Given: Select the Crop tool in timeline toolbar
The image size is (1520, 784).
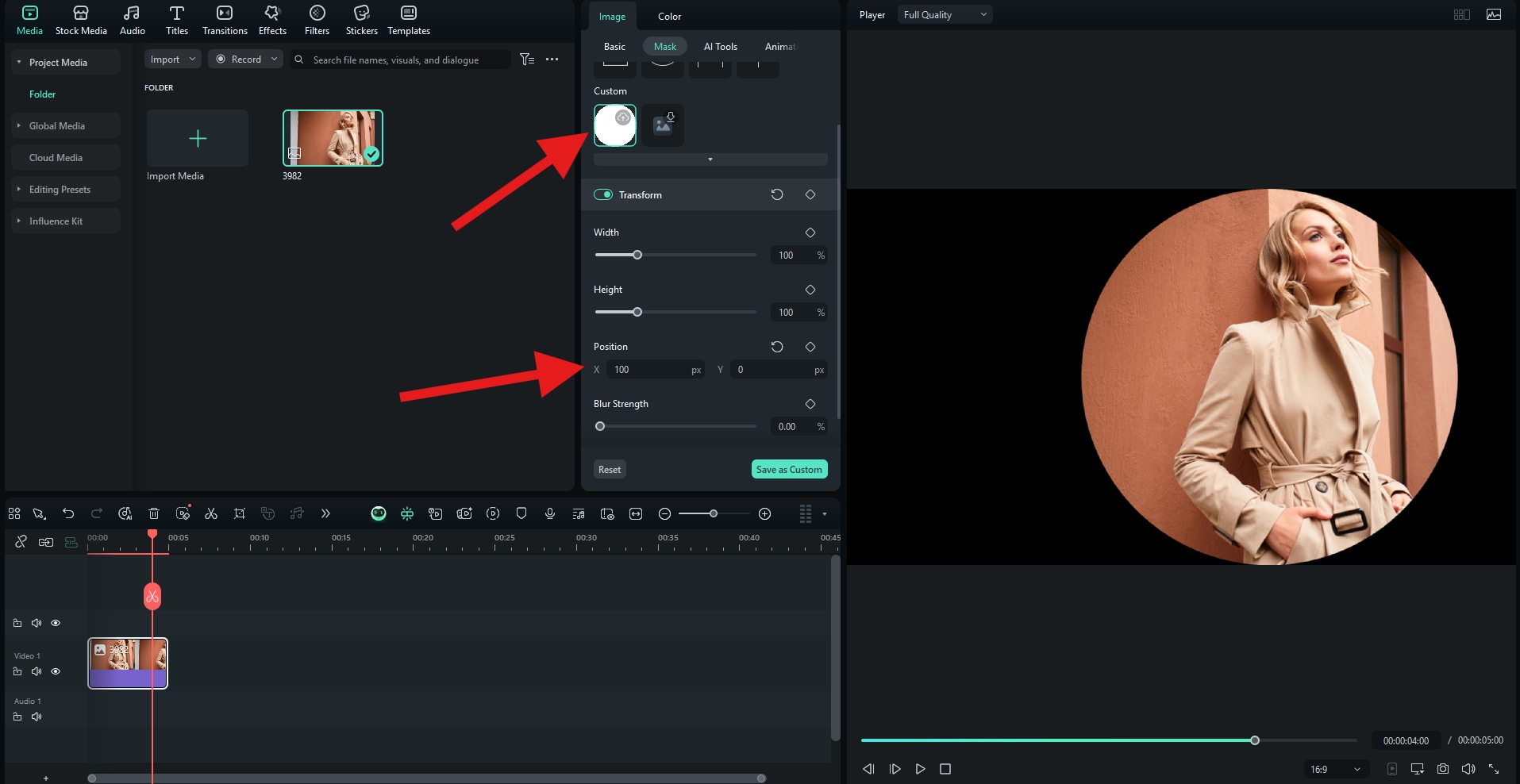Looking at the screenshot, I should click(x=240, y=513).
